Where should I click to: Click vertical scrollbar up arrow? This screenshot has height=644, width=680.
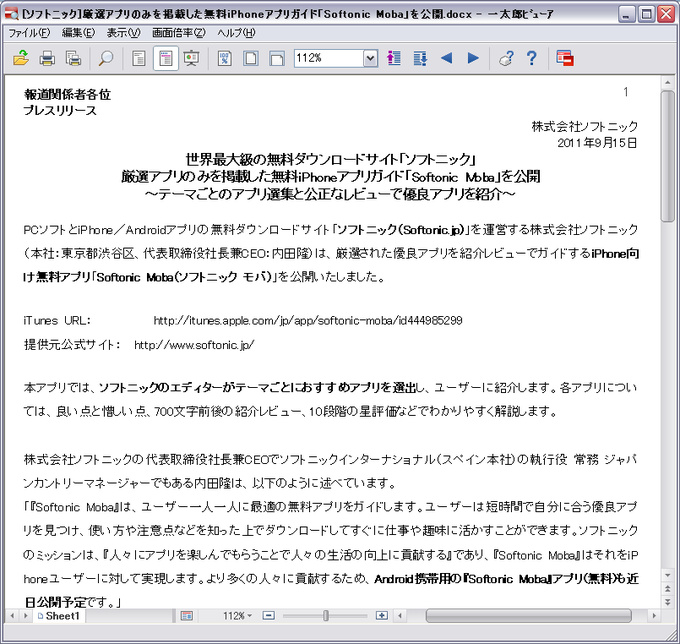(x=667, y=82)
